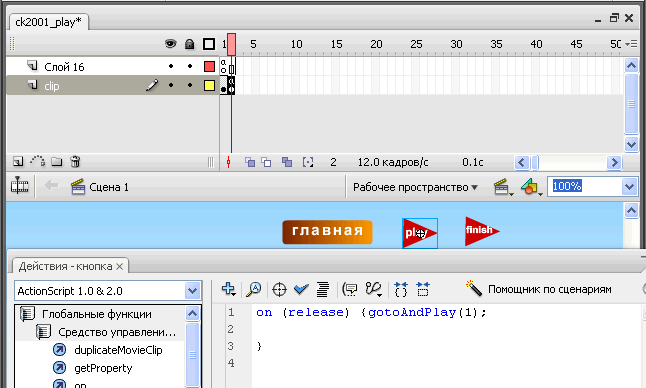Image resolution: width=646 pixels, height=388 pixels.
Task: Select duplicateMovieClip in actions toolbox
Action: [118, 350]
